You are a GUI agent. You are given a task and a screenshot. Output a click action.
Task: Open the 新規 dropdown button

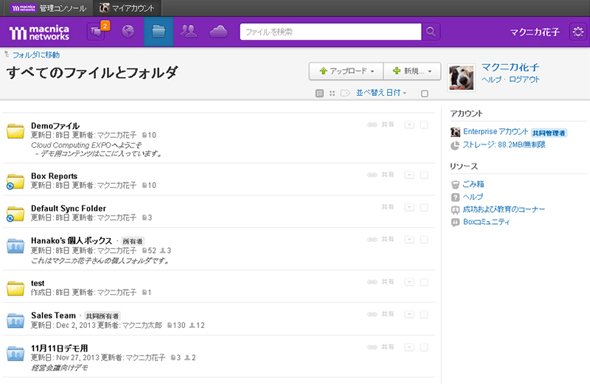412,71
